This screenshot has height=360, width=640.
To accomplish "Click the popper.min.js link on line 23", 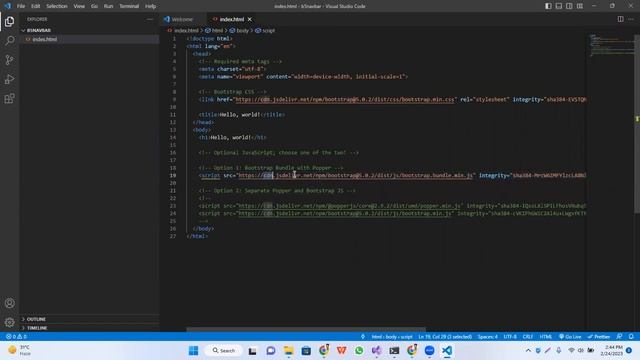I will 349,206.
